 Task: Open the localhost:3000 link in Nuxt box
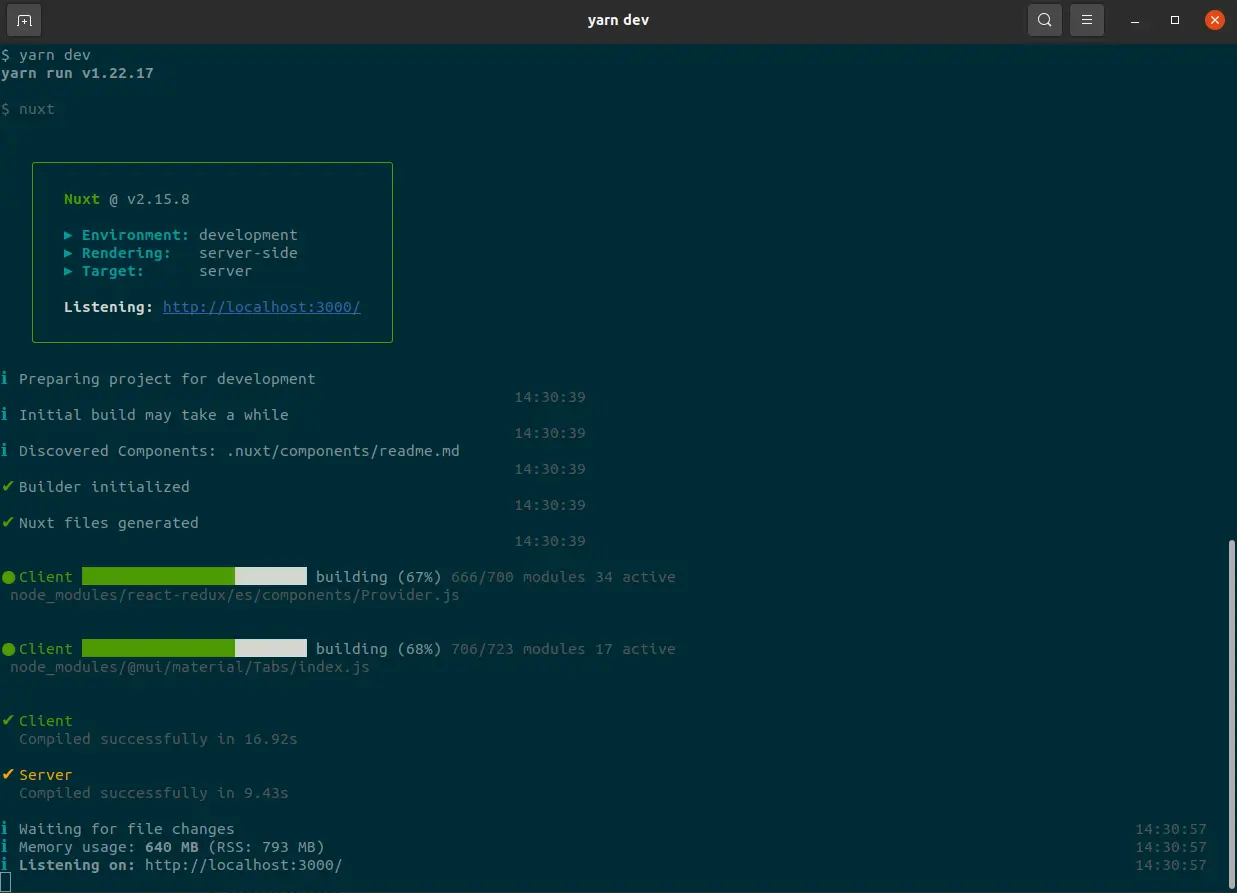point(261,307)
